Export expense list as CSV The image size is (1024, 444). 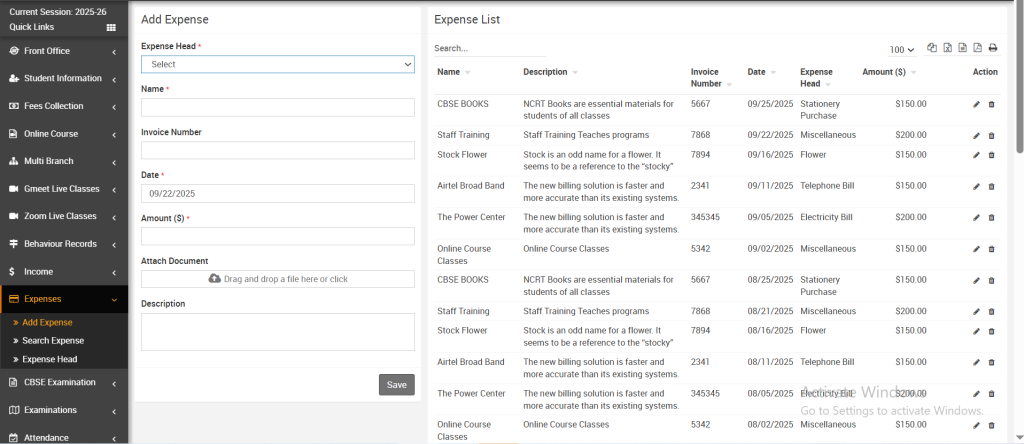click(962, 48)
